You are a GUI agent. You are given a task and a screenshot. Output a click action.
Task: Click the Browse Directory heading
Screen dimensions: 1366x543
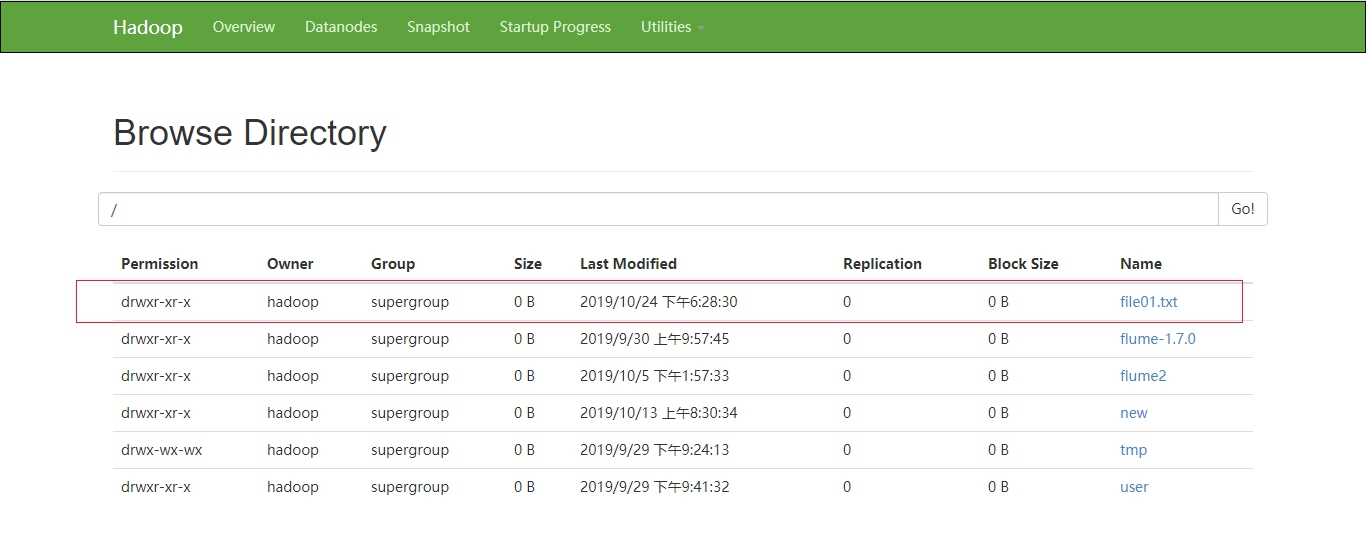tap(250, 133)
